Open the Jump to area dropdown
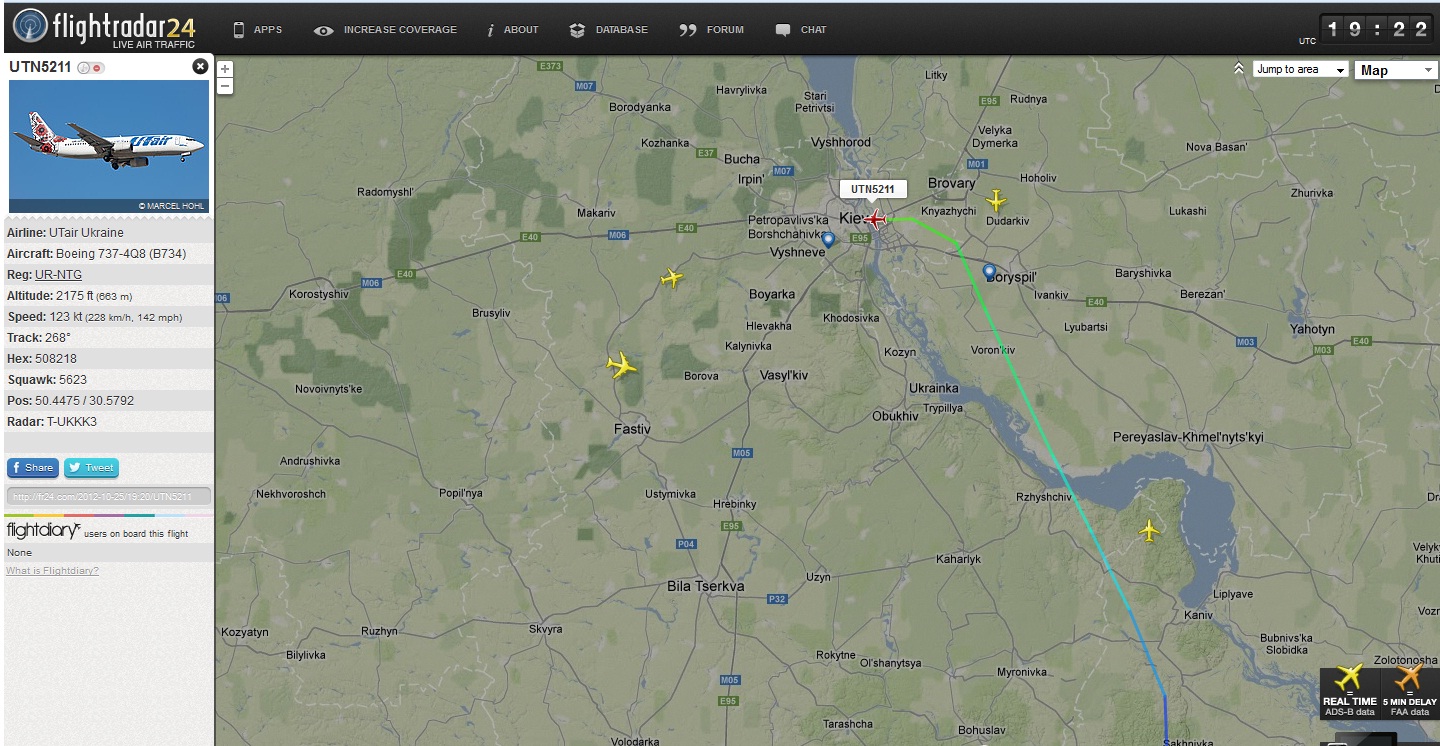Viewport: 1440px width, 746px height. pos(1301,70)
